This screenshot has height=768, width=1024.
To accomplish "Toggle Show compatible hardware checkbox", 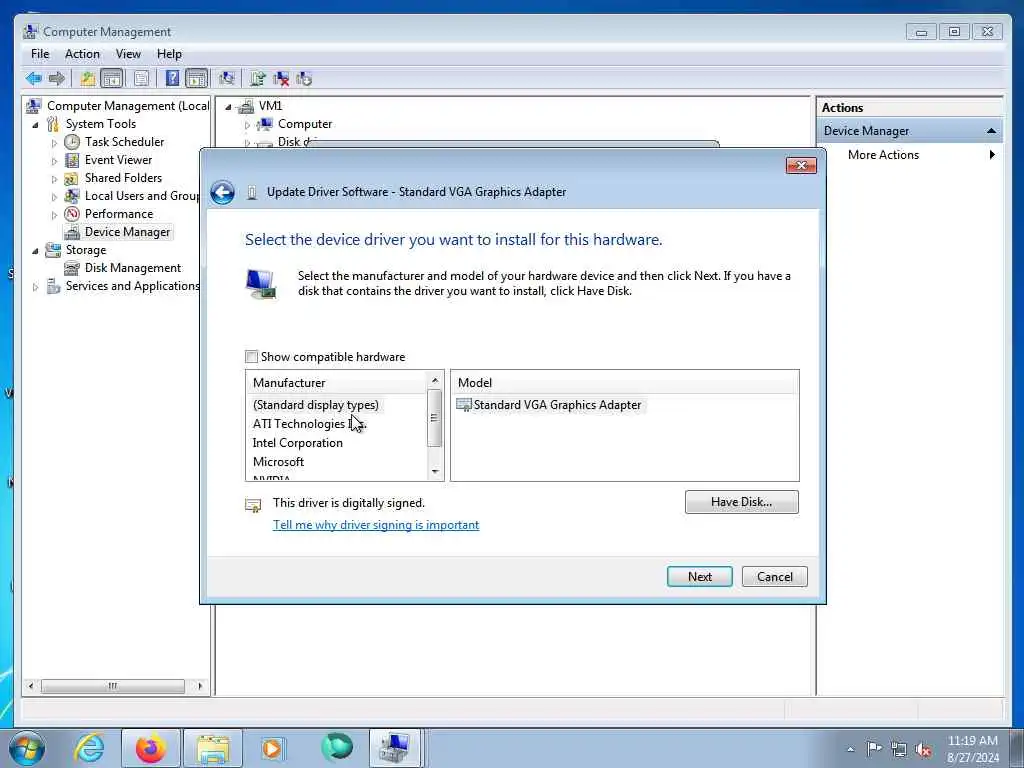I will coord(251,357).
